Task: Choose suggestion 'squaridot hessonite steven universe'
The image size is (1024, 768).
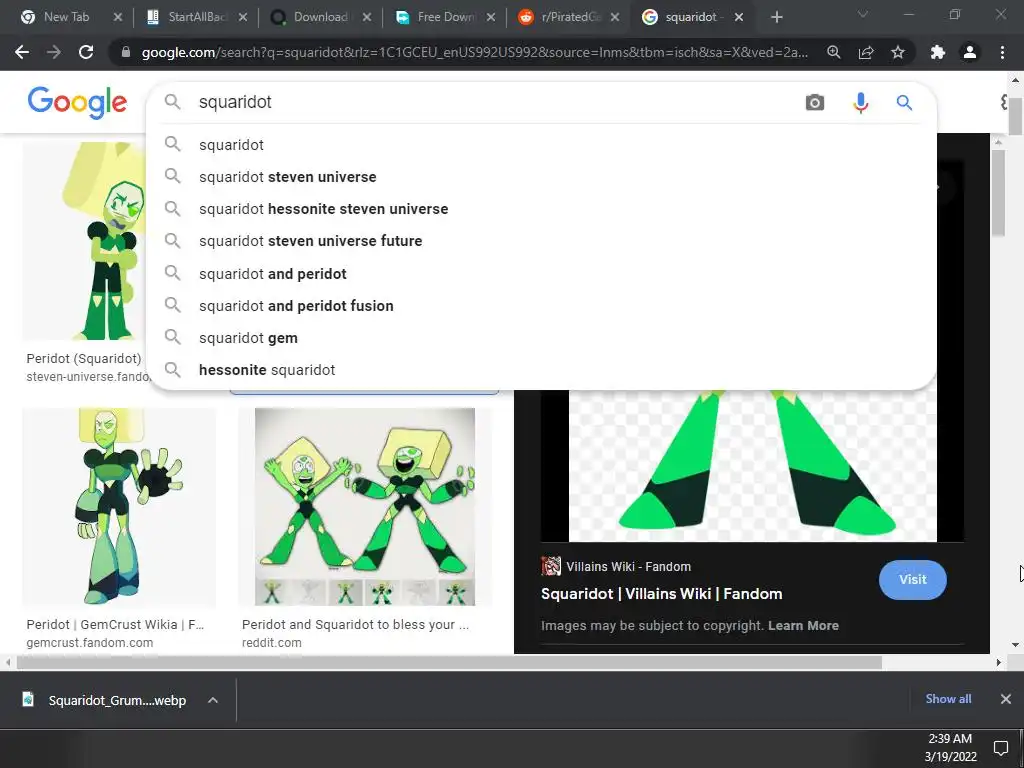Action: pos(543,208)
